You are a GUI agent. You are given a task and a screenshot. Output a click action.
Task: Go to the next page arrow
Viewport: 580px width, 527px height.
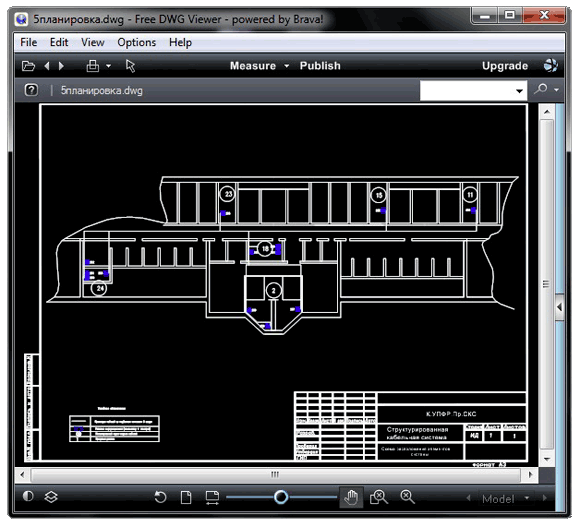61,66
